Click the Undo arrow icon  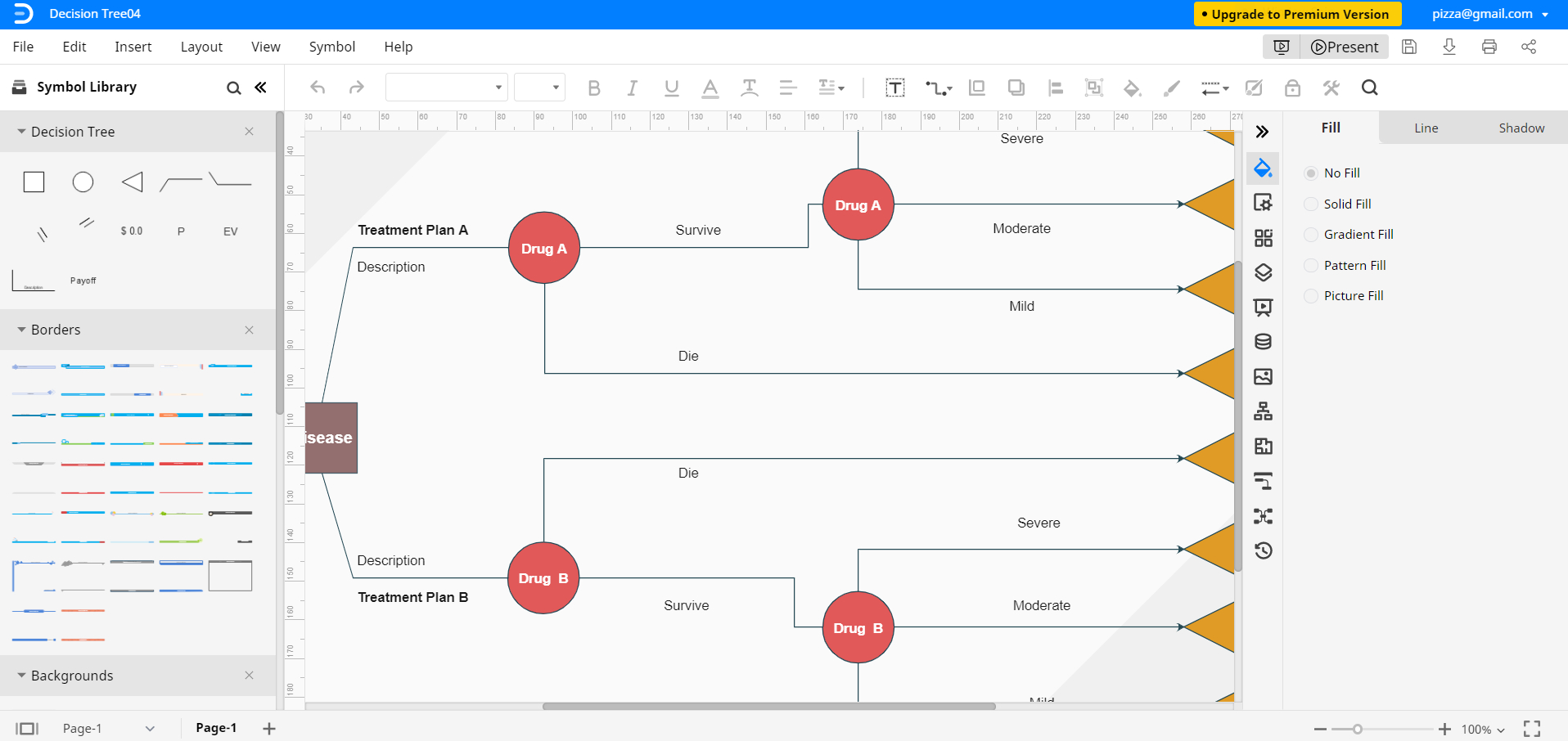coord(318,88)
